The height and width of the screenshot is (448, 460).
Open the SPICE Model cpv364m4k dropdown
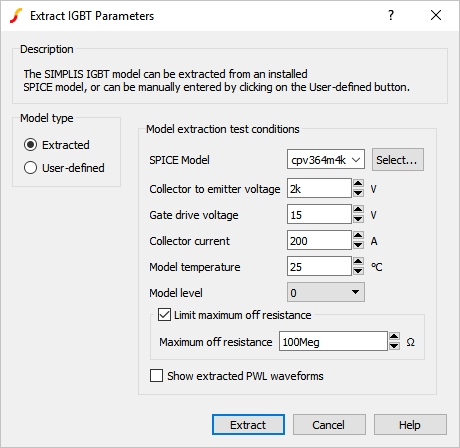click(x=326, y=160)
